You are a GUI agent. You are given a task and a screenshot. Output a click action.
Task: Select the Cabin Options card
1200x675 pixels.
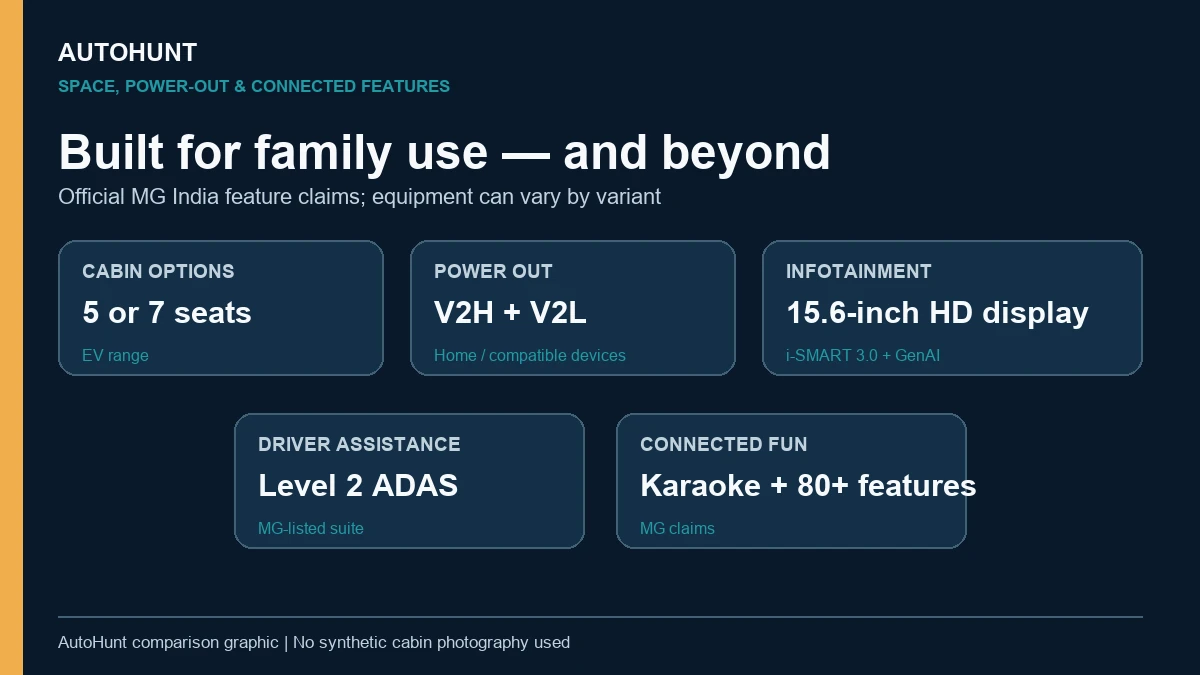(x=221, y=308)
